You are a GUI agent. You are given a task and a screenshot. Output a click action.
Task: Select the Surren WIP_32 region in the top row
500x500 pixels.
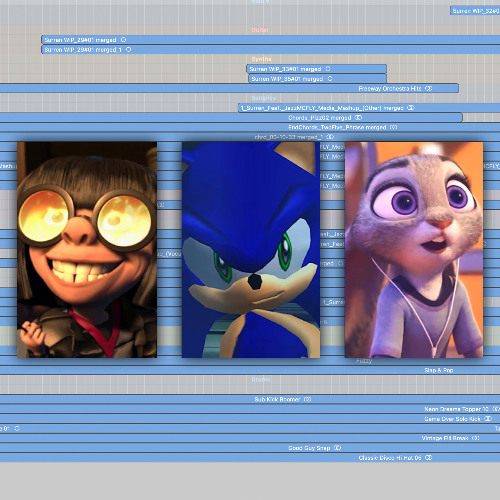(475, 11)
